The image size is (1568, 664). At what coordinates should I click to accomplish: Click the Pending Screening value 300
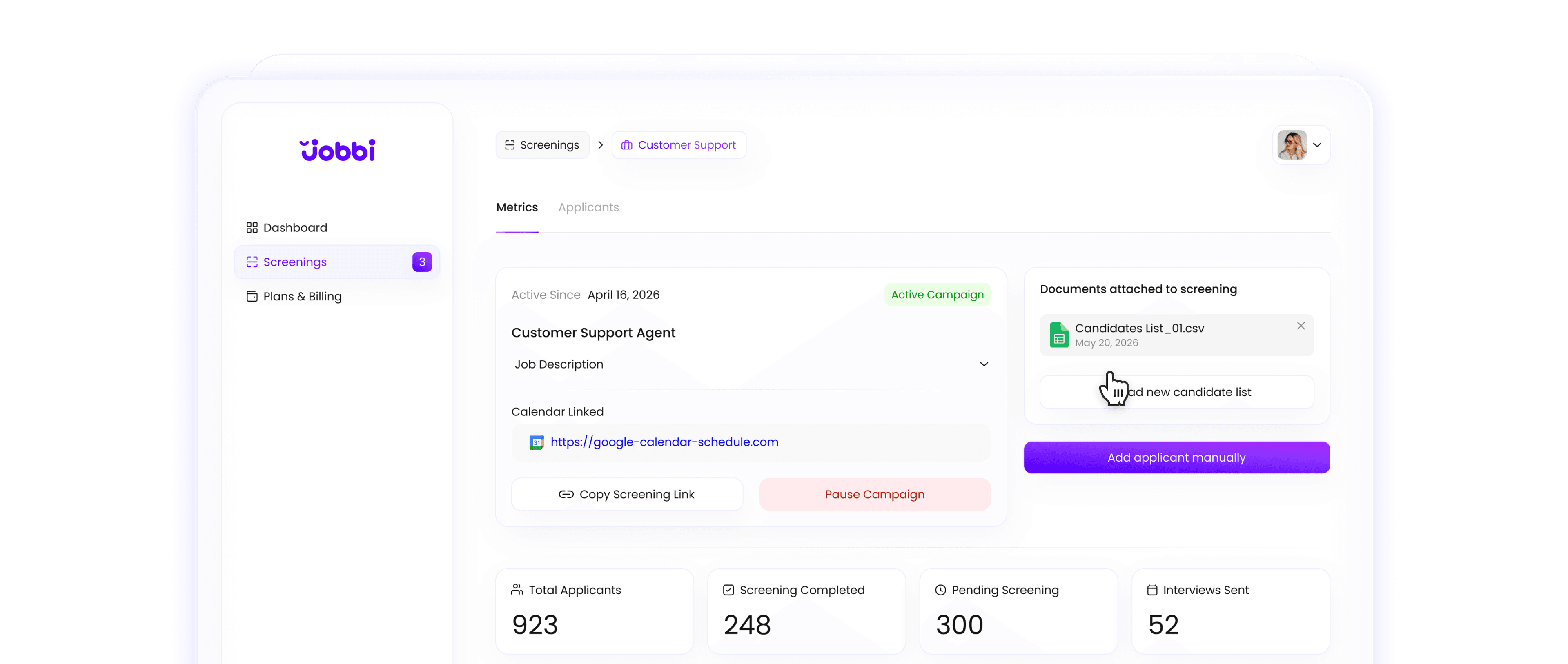[959, 625]
